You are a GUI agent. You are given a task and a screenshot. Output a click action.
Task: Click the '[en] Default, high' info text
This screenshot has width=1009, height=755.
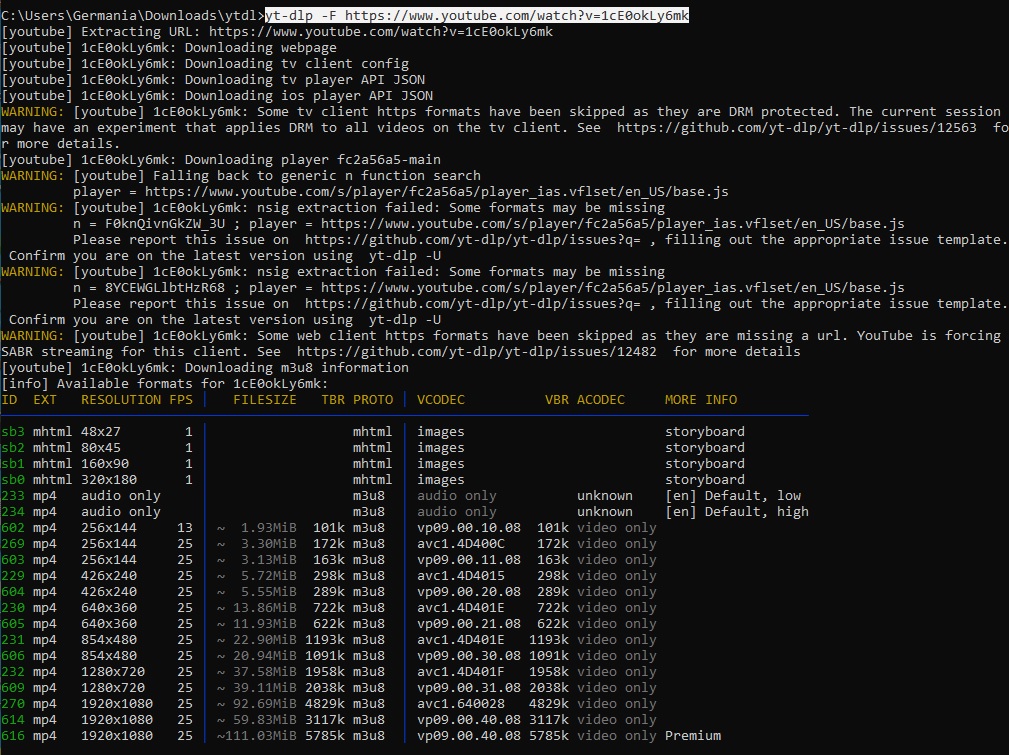737,512
